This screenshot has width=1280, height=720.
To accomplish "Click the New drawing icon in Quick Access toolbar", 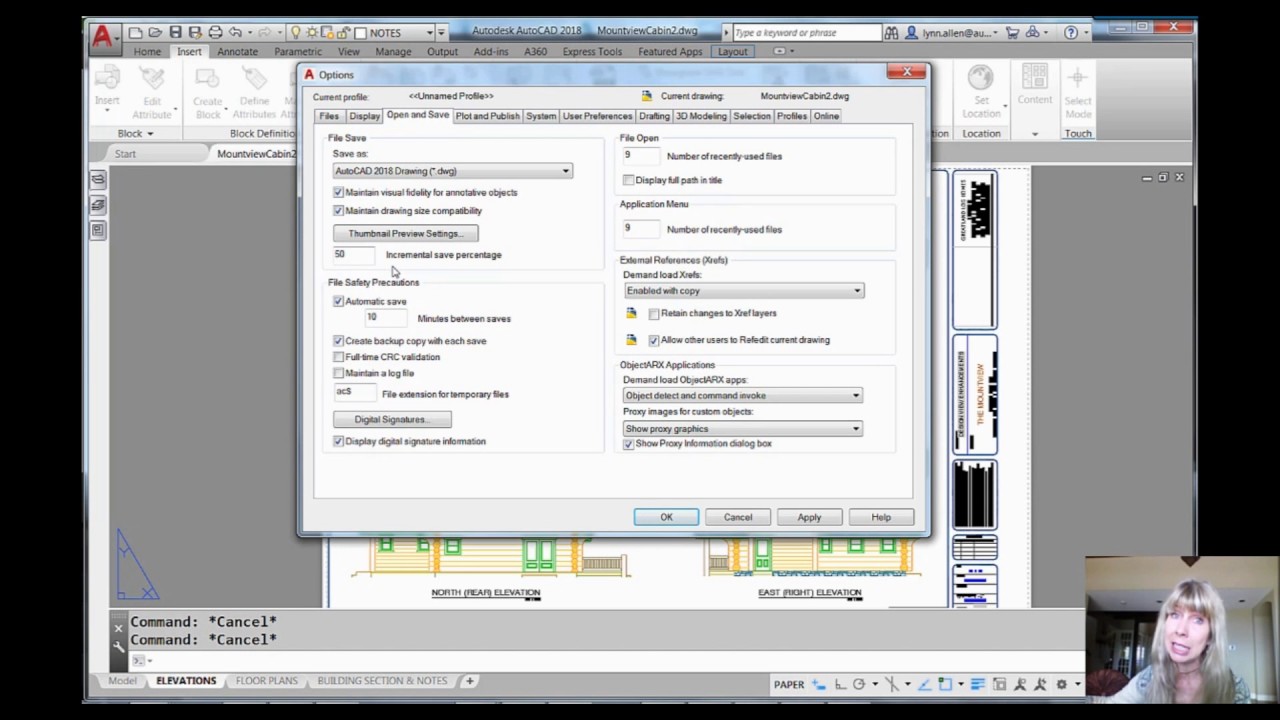I will (136, 32).
